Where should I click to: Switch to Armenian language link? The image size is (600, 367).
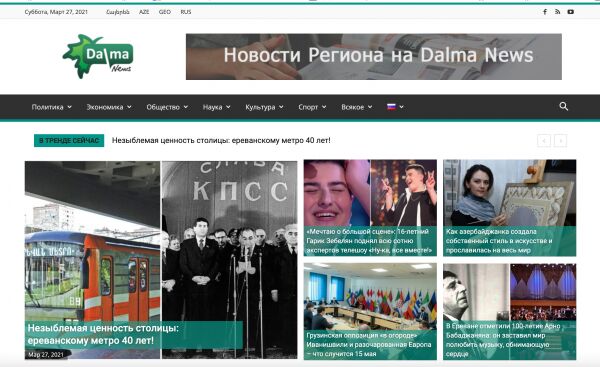pyautogui.click(x=117, y=12)
